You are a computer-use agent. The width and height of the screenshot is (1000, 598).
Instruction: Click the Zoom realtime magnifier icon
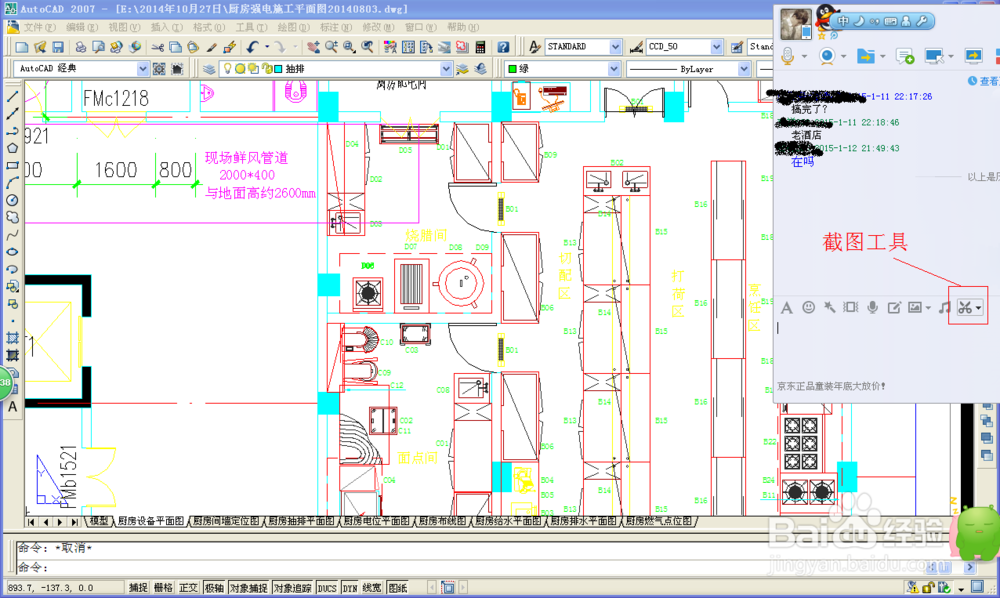[331, 47]
